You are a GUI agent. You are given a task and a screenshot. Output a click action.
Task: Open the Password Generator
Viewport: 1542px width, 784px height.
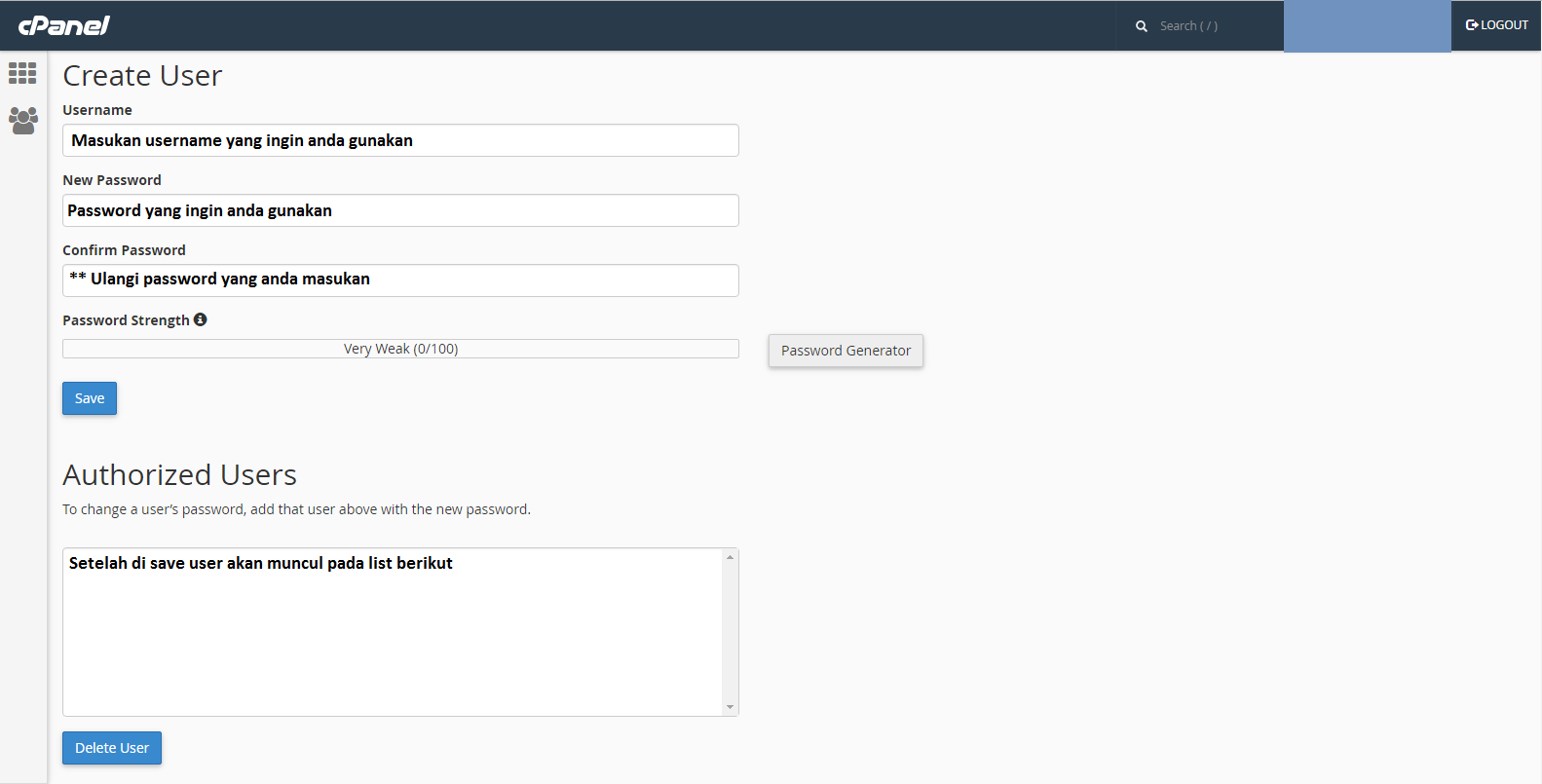click(x=846, y=351)
